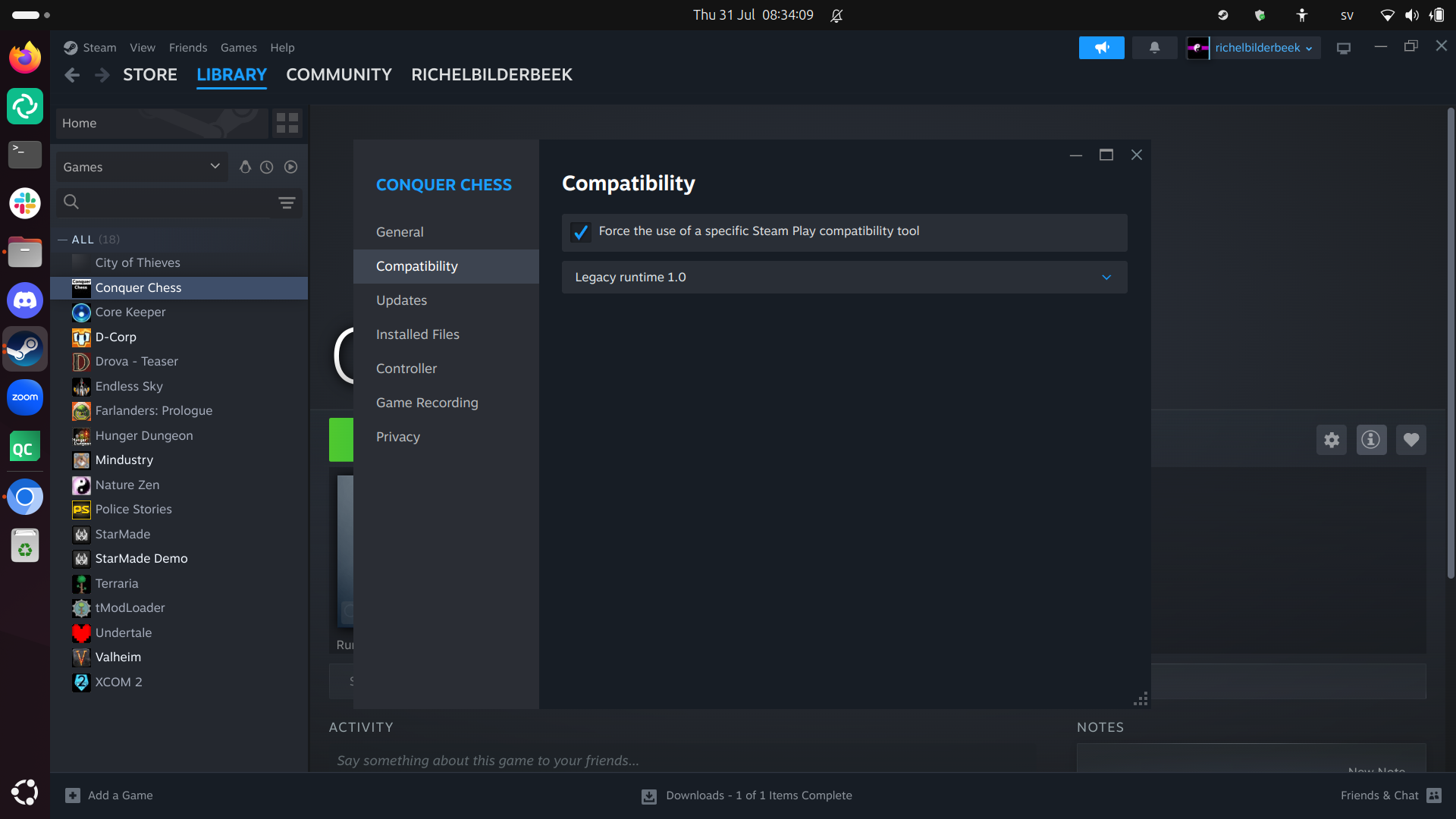This screenshot has height=819, width=1456.
Task: Select Hunger Dungeon in library
Action: point(179,436)
